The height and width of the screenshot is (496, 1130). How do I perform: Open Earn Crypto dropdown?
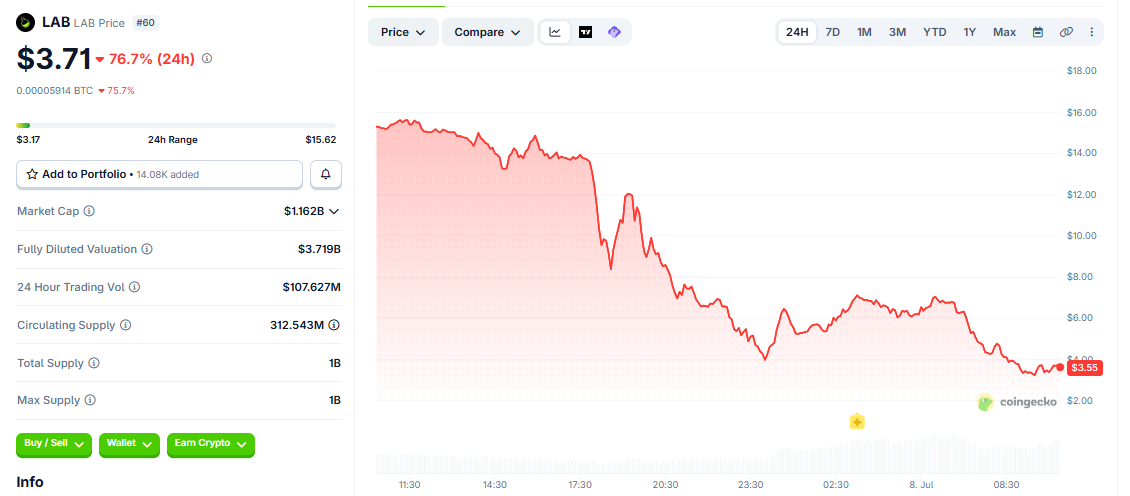210,445
